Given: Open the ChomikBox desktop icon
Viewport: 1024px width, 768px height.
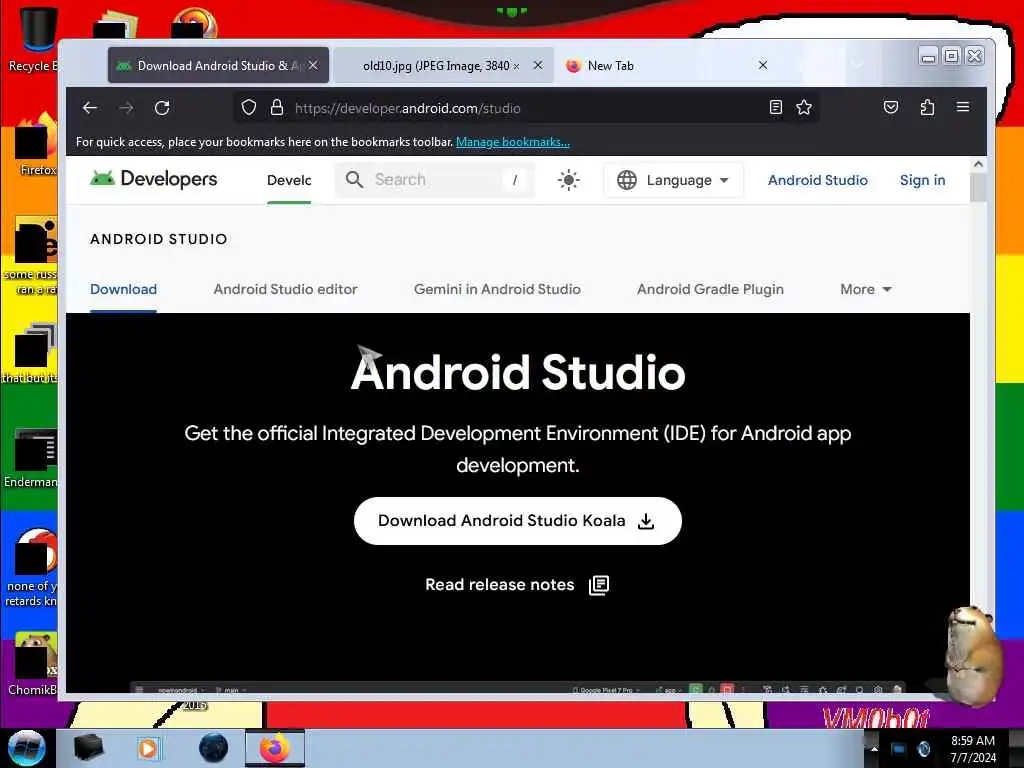Looking at the screenshot, I should (33, 664).
